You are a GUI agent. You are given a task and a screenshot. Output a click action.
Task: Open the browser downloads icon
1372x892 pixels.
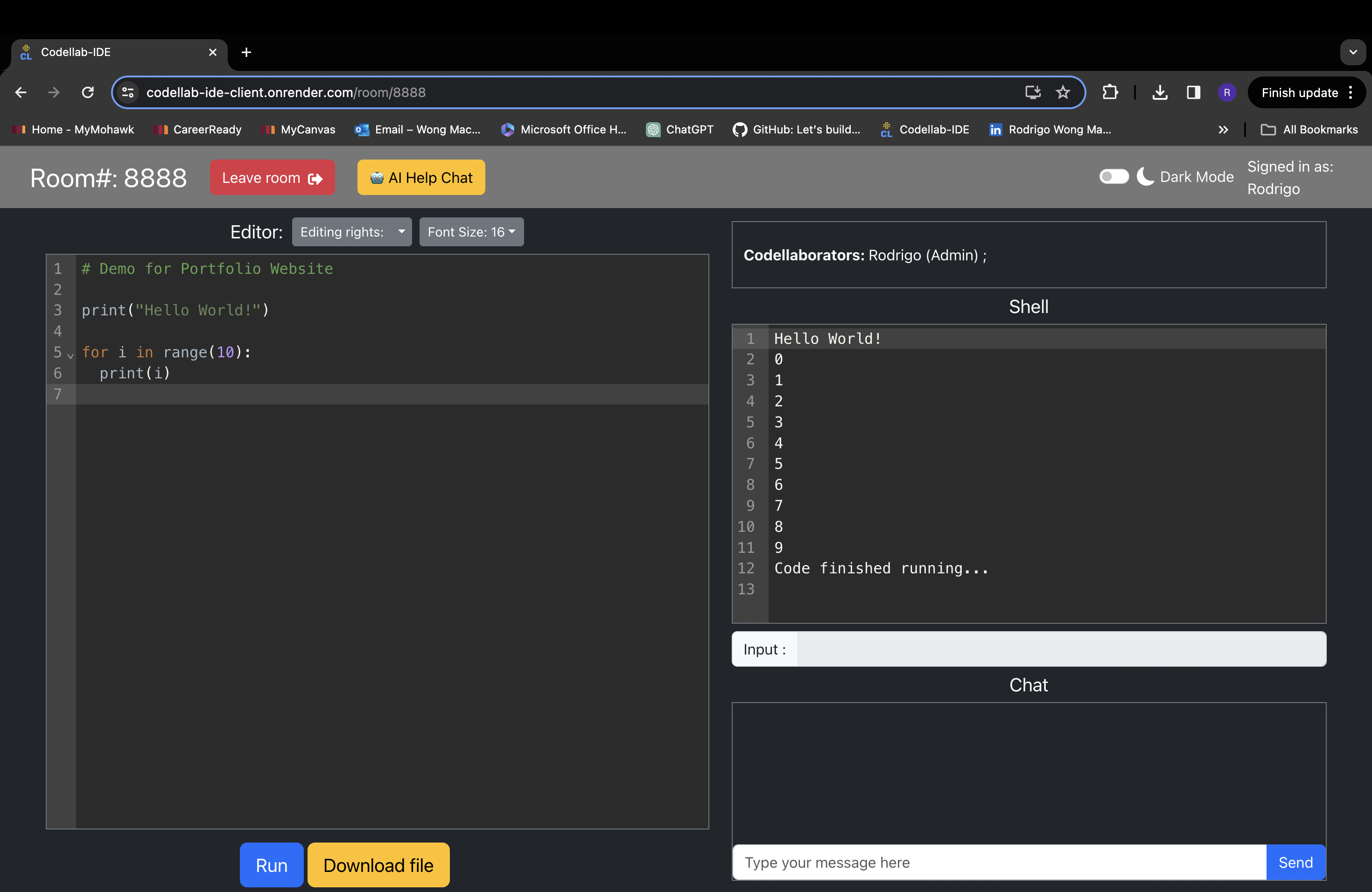[1160, 92]
